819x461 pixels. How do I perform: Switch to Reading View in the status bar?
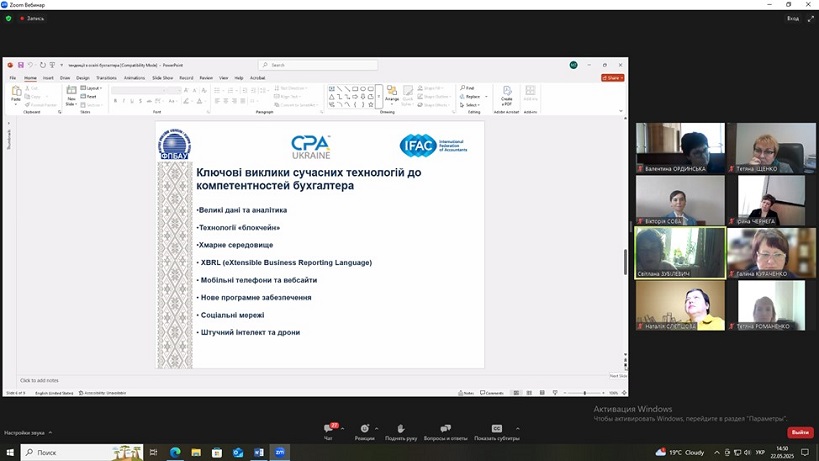click(x=542, y=393)
